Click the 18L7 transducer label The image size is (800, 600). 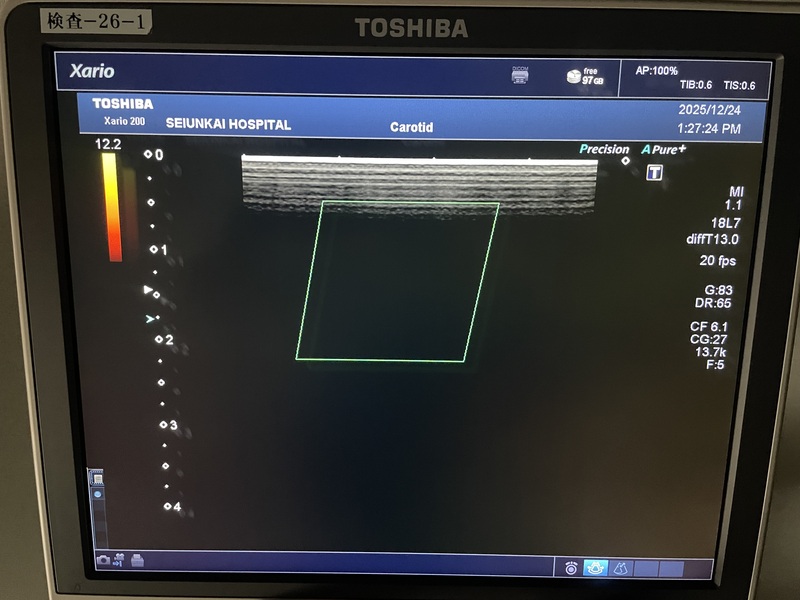725,223
